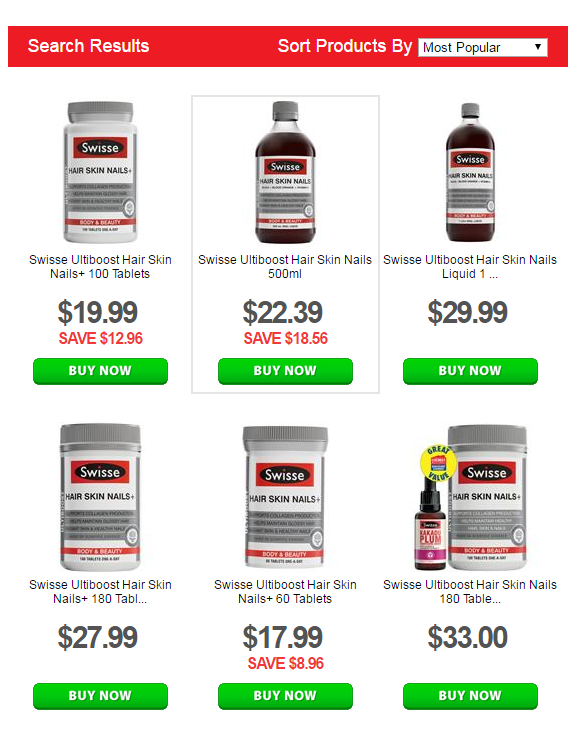Open Hair Skin Nails 180 Table... title link
579x739 pixels.
click(x=470, y=592)
